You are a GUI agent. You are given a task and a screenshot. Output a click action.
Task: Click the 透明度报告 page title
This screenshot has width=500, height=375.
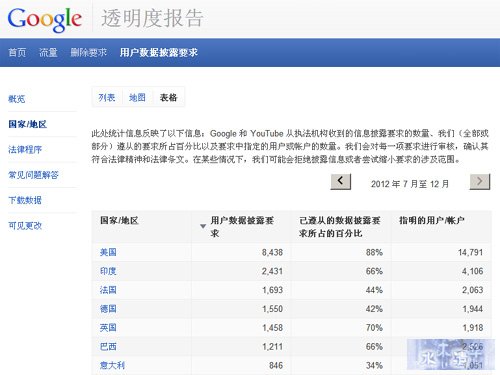(x=152, y=18)
